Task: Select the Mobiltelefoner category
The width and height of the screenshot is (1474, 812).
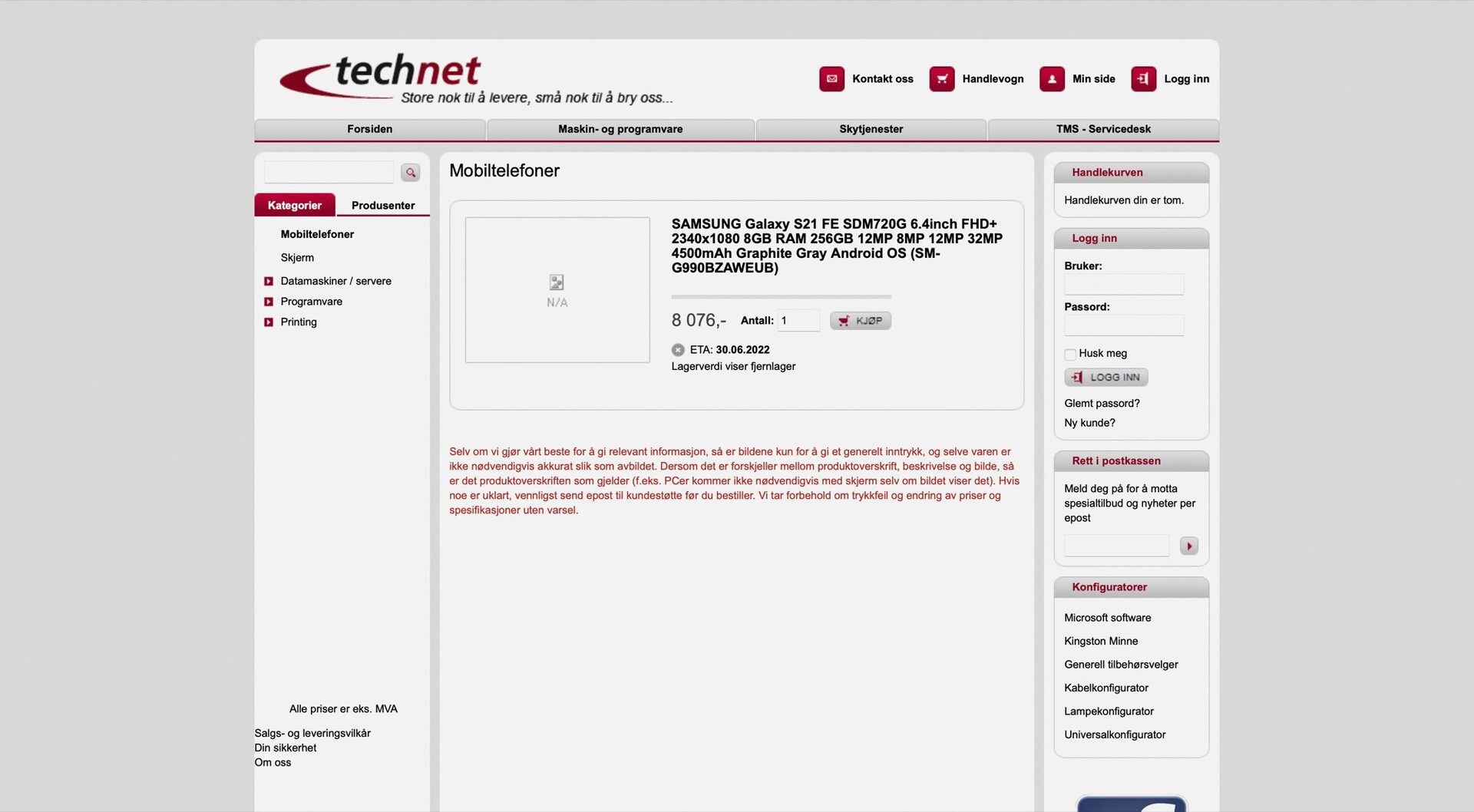Action: (x=317, y=234)
